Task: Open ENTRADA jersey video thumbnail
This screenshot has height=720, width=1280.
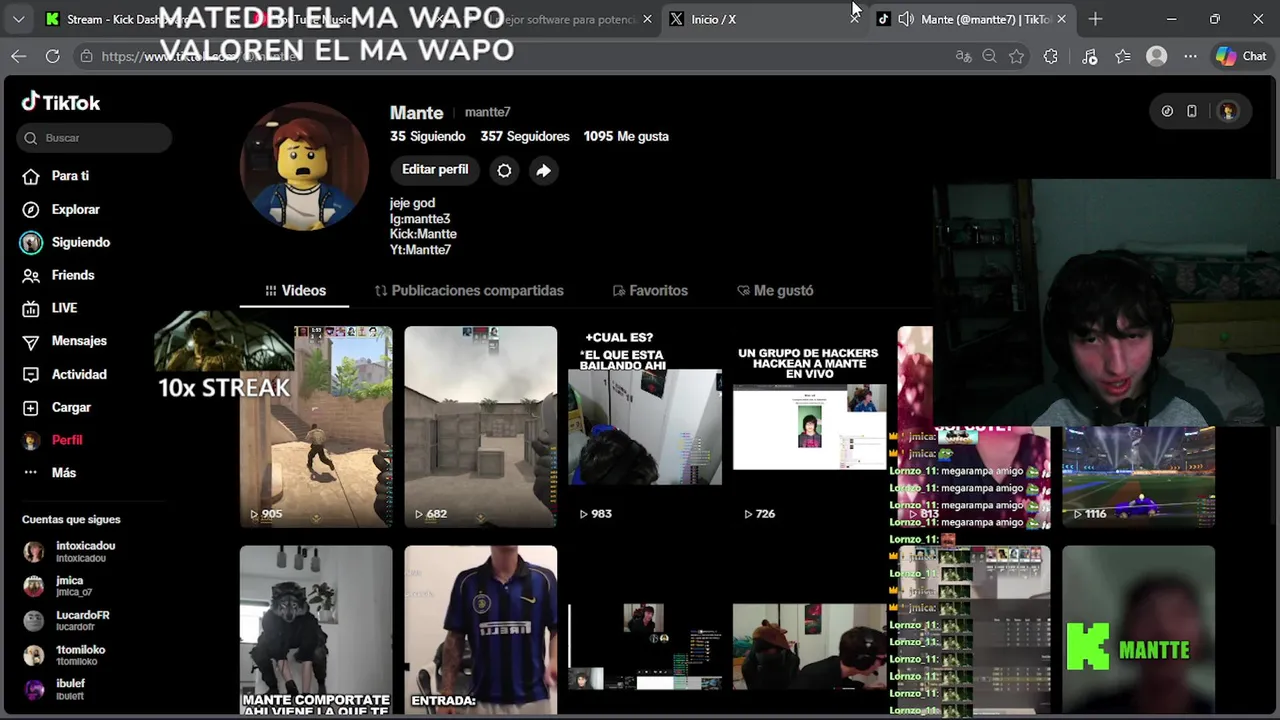Action: click(x=480, y=630)
